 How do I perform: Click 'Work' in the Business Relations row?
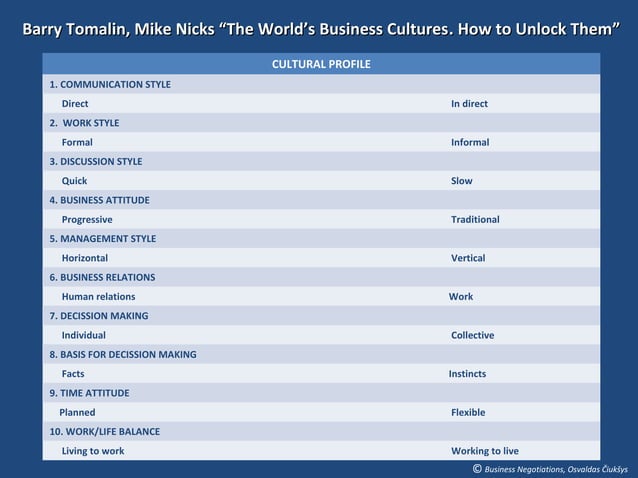(461, 297)
